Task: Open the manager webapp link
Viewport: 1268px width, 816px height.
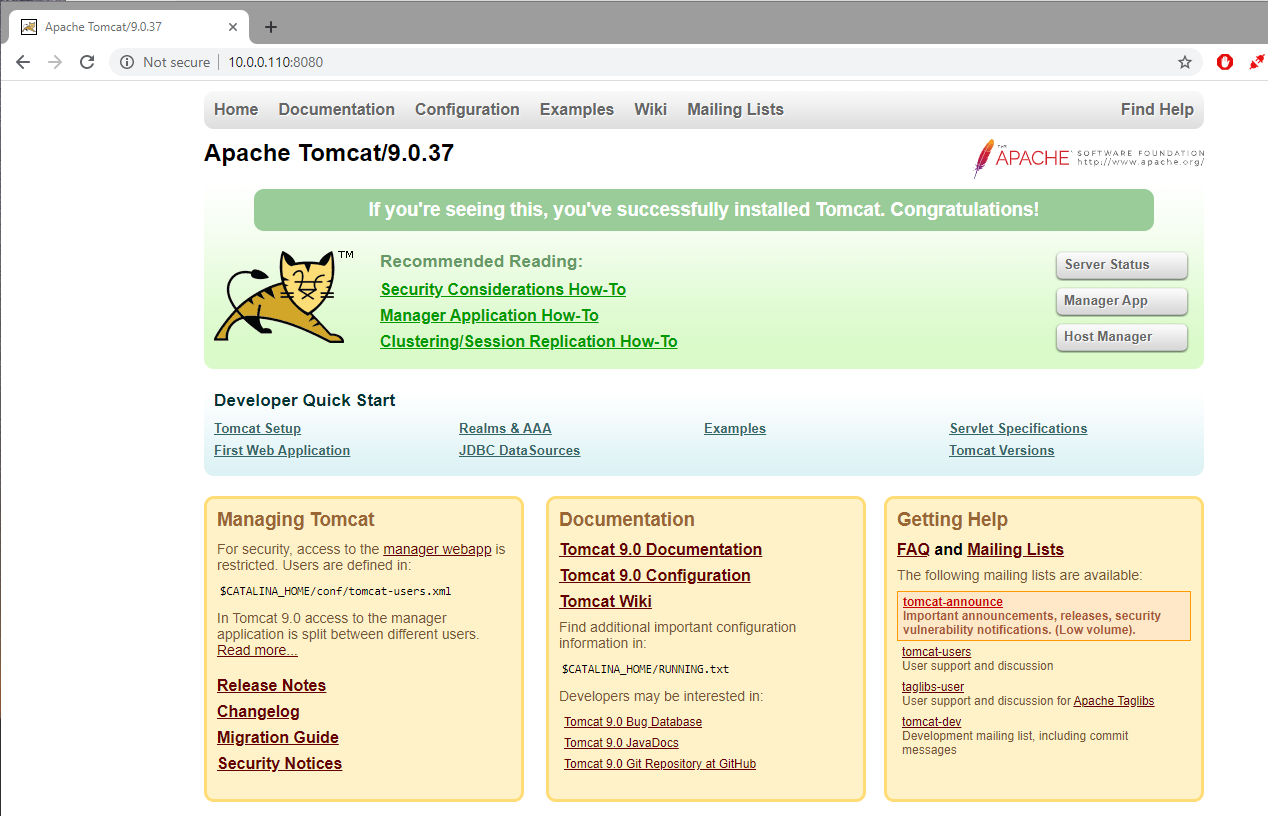Action: 437,549
